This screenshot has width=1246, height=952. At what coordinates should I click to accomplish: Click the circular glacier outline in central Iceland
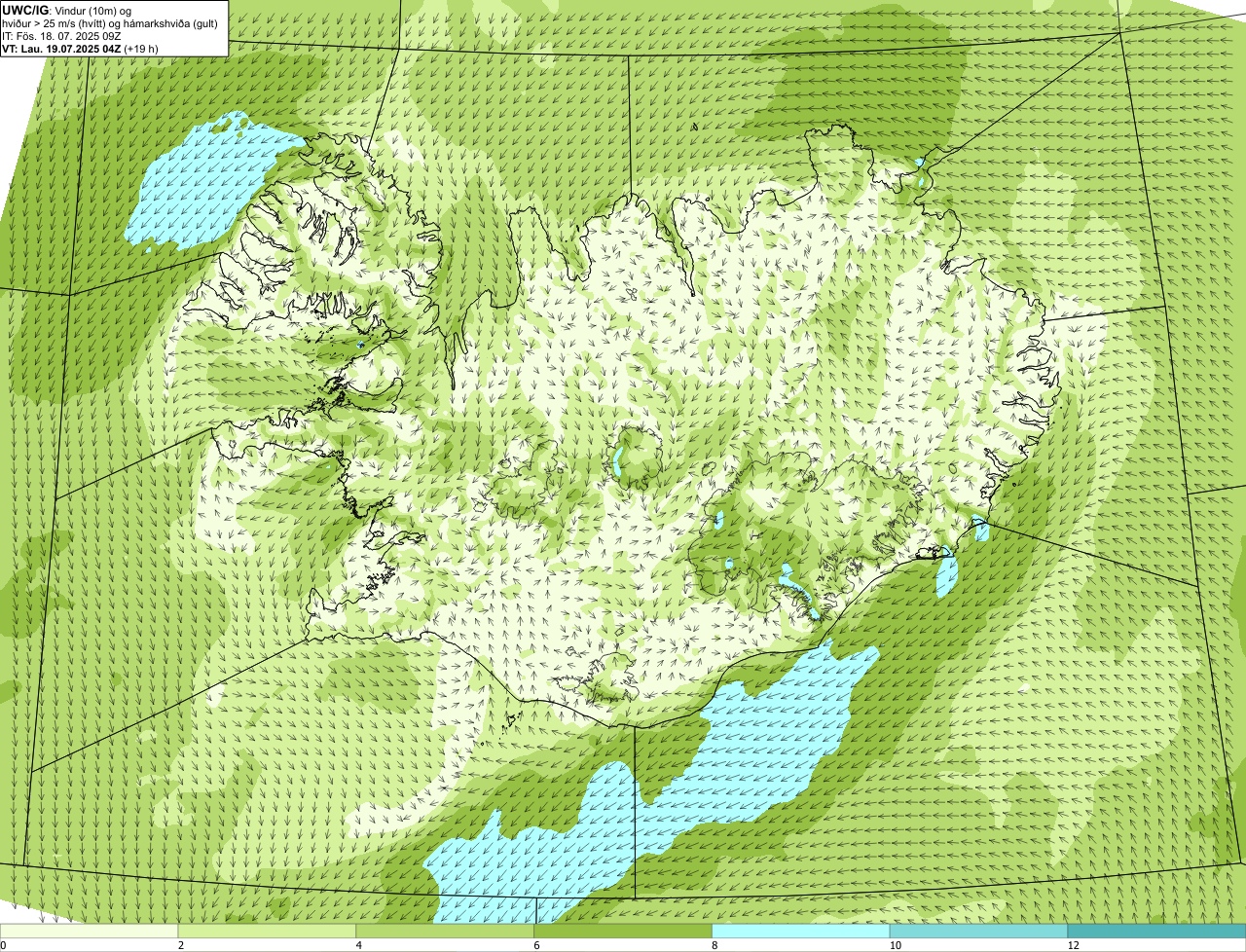[x=636, y=456]
